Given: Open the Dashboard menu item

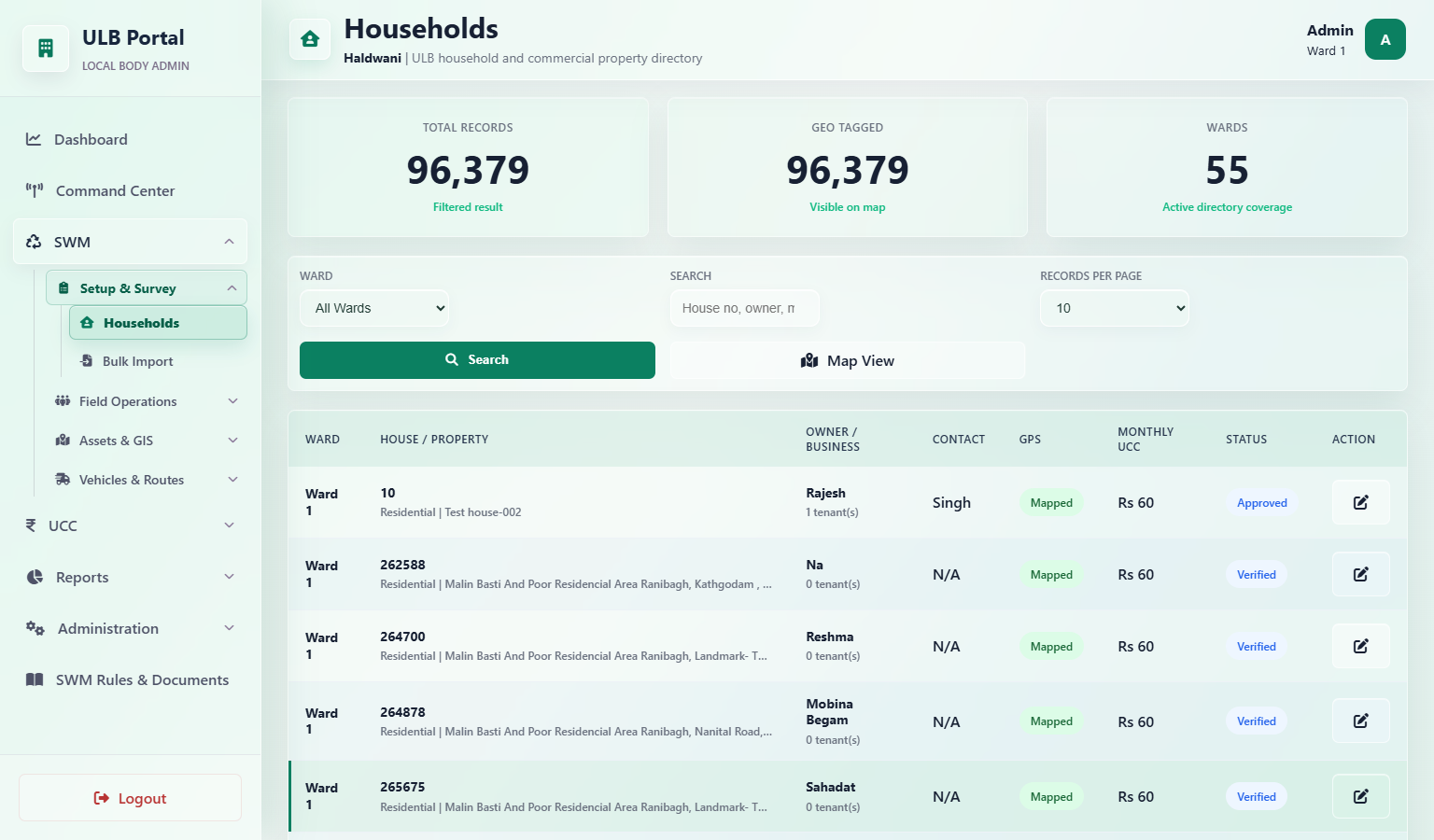Looking at the screenshot, I should 131,139.
